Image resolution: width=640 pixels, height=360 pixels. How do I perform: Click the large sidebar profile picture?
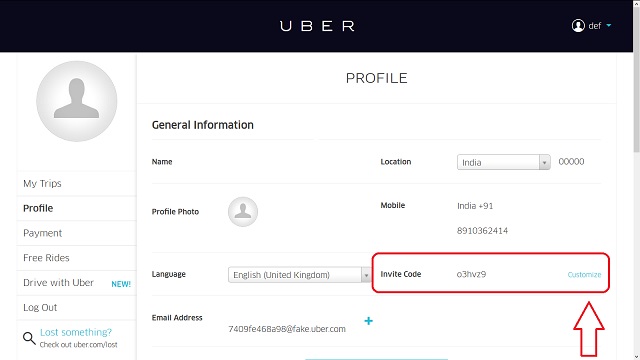click(x=77, y=101)
